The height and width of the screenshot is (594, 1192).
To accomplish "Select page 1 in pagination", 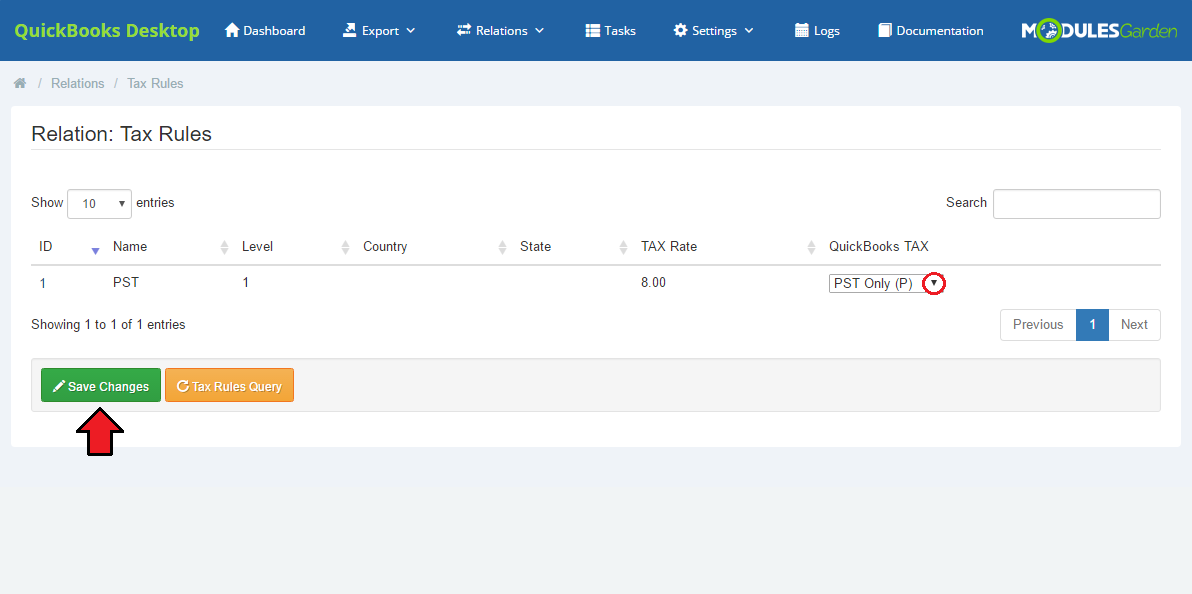I will [1092, 325].
